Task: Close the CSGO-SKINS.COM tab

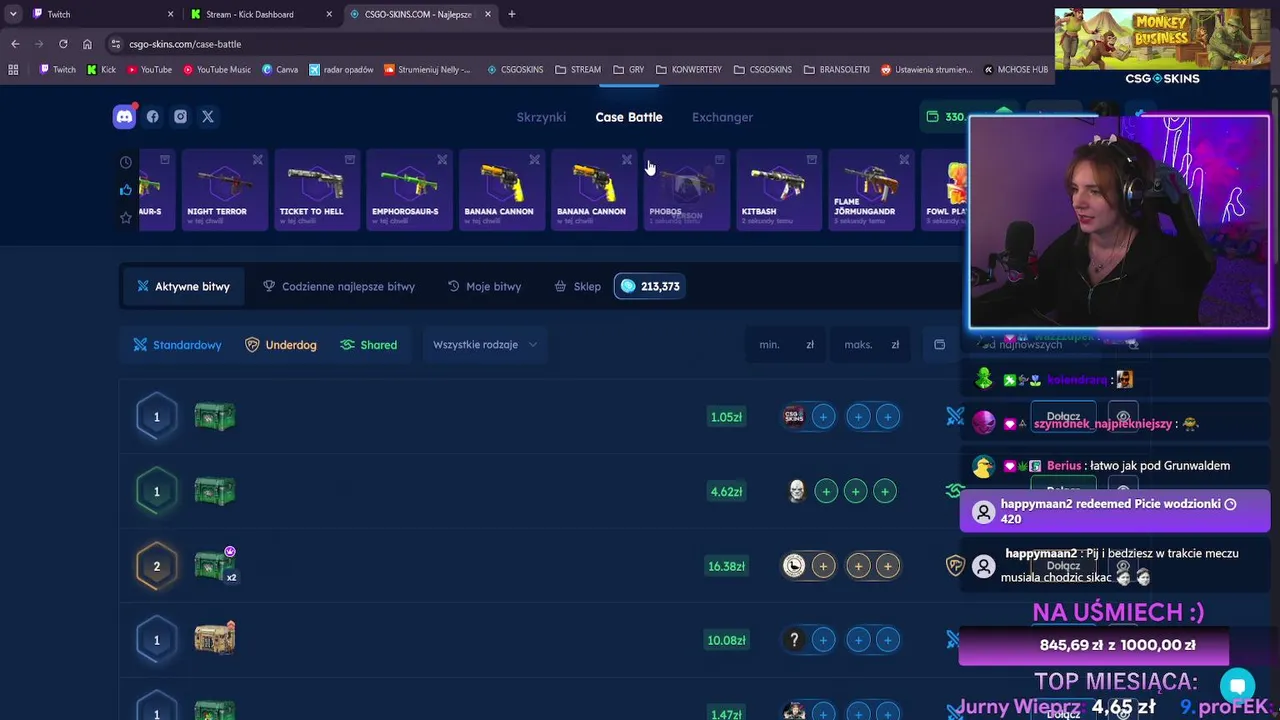Action: click(488, 14)
